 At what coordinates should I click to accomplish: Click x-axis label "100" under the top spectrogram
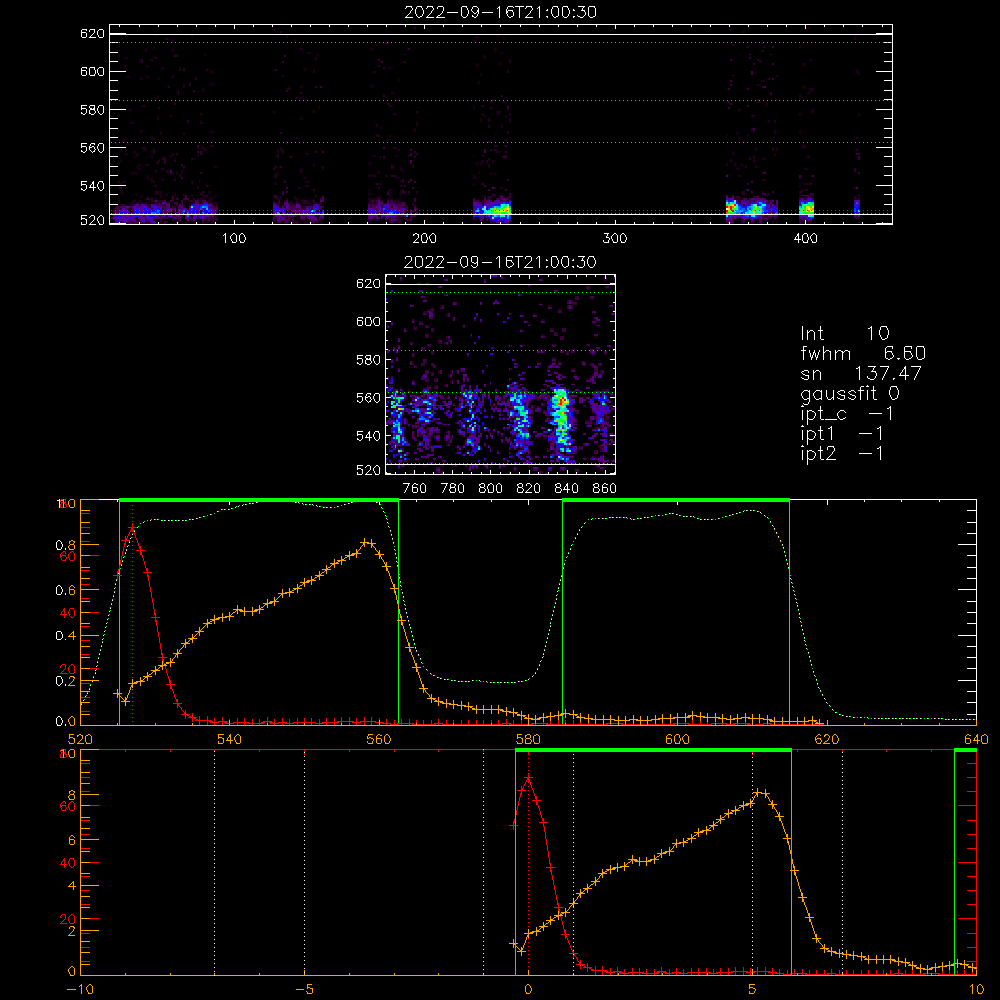pyautogui.click(x=234, y=238)
